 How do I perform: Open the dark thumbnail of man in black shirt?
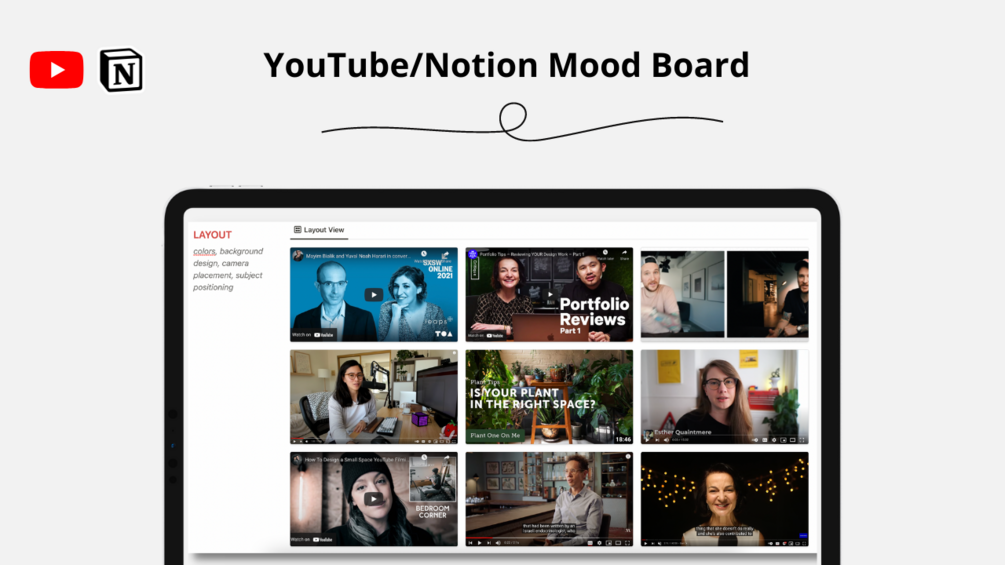[767, 294]
